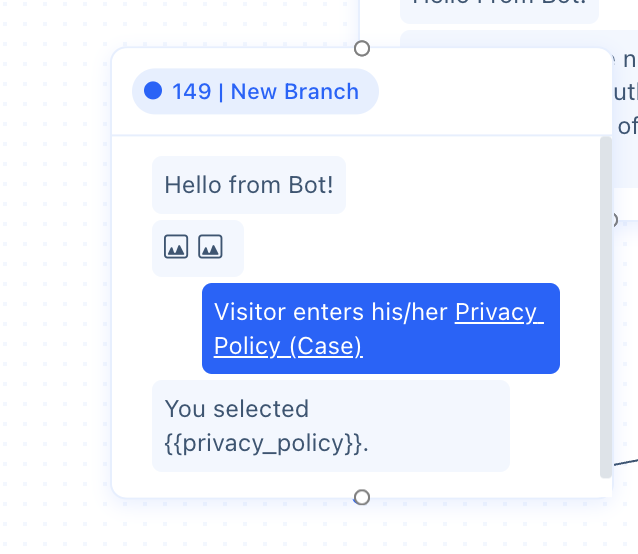Click the neighboring node's connector at right edge
Screen dimensions: 638x554
614,220
